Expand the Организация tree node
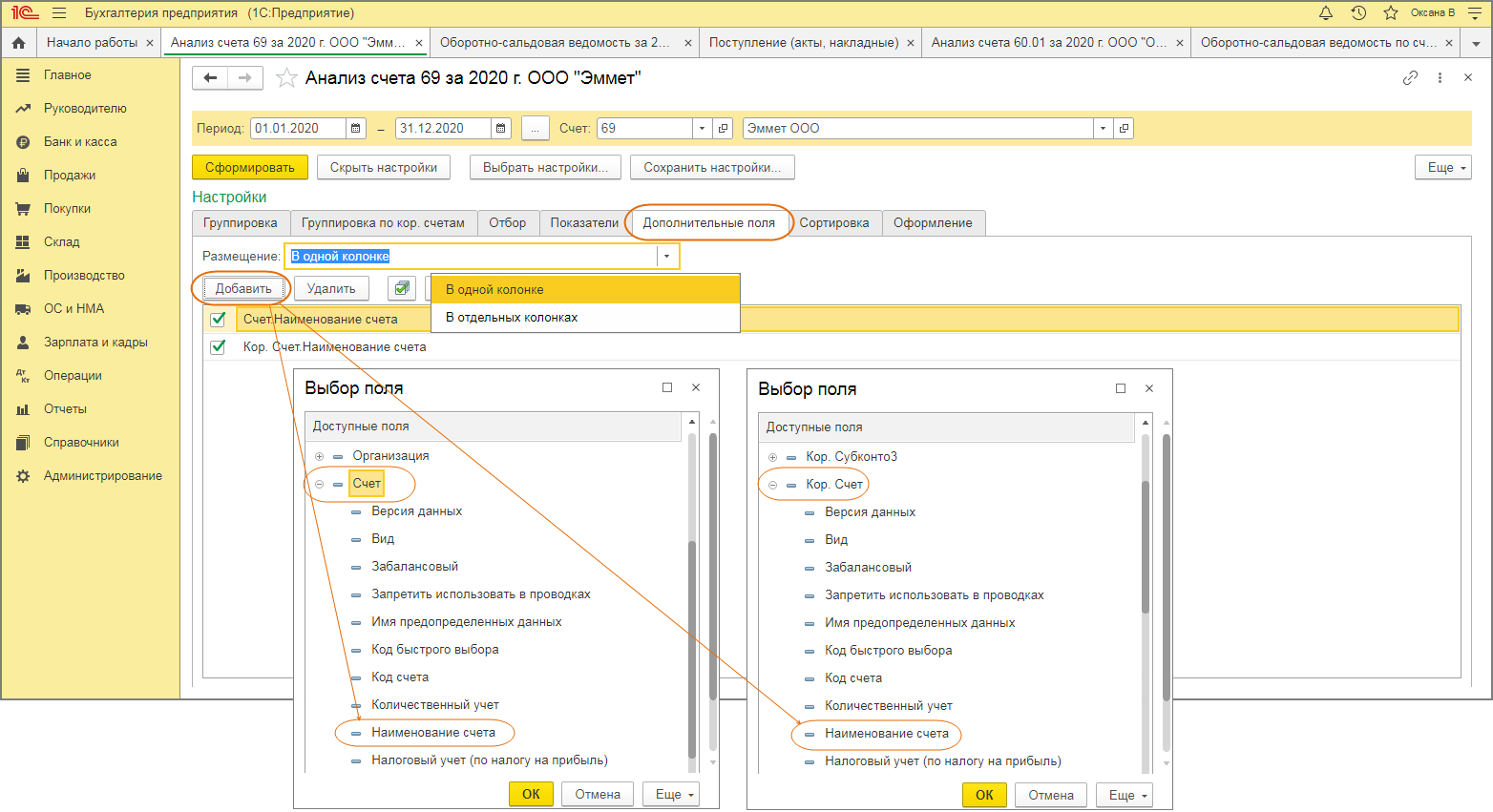The height and width of the screenshot is (812, 1493). (x=319, y=456)
